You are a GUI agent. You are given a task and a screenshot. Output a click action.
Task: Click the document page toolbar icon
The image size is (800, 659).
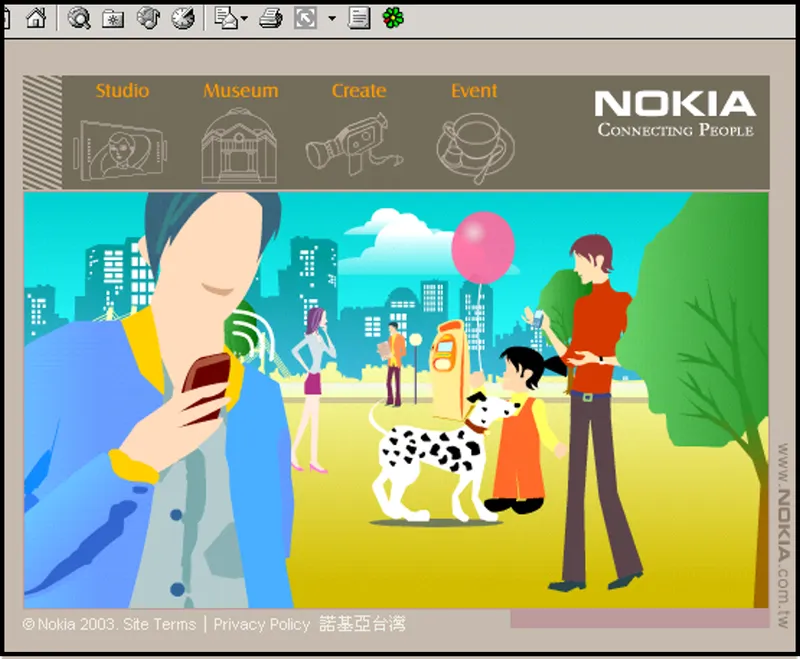[x=359, y=18]
